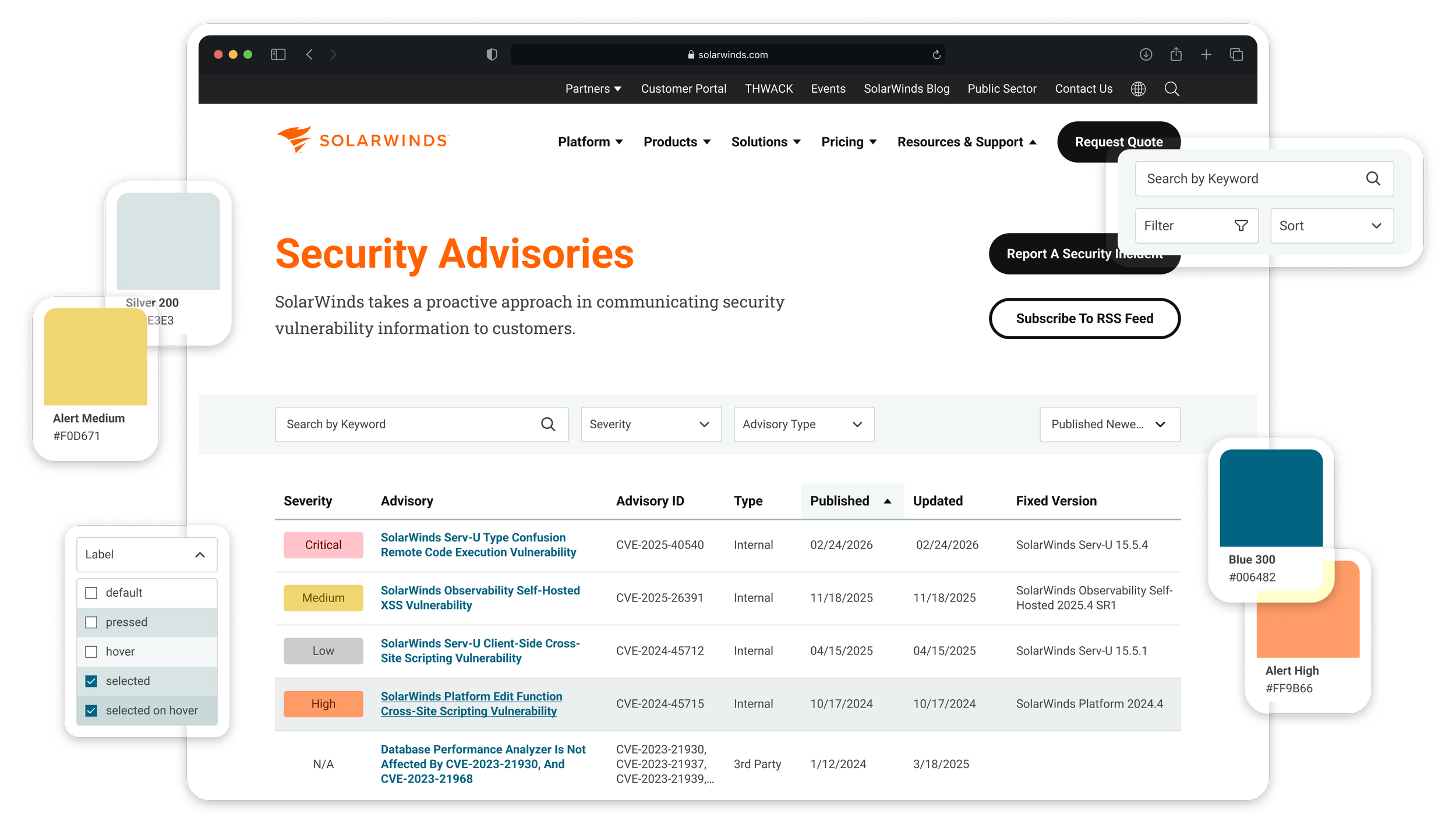Screen dimensions: 1456x824
Task: Check the default checkbox option
Action: point(91,593)
